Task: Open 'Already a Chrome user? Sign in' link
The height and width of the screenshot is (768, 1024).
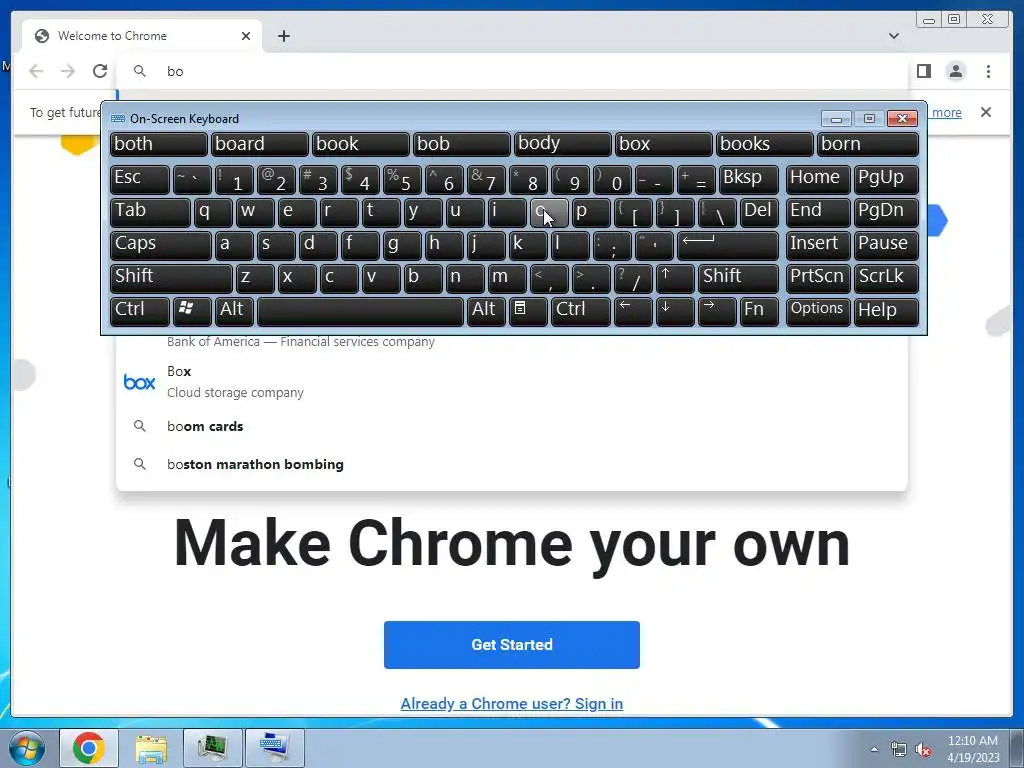Action: coord(511,703)
